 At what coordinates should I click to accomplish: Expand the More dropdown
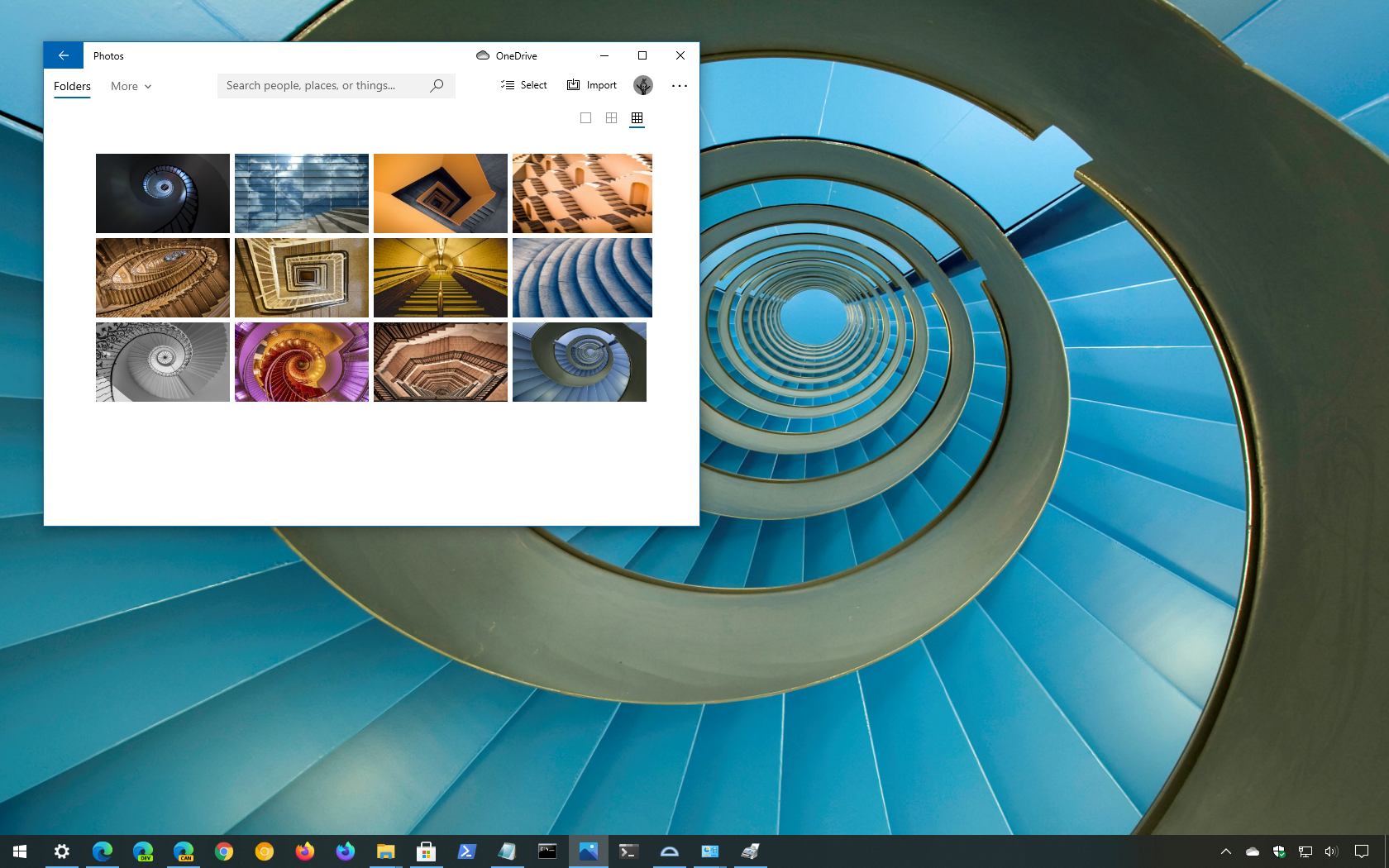point(131,86)
